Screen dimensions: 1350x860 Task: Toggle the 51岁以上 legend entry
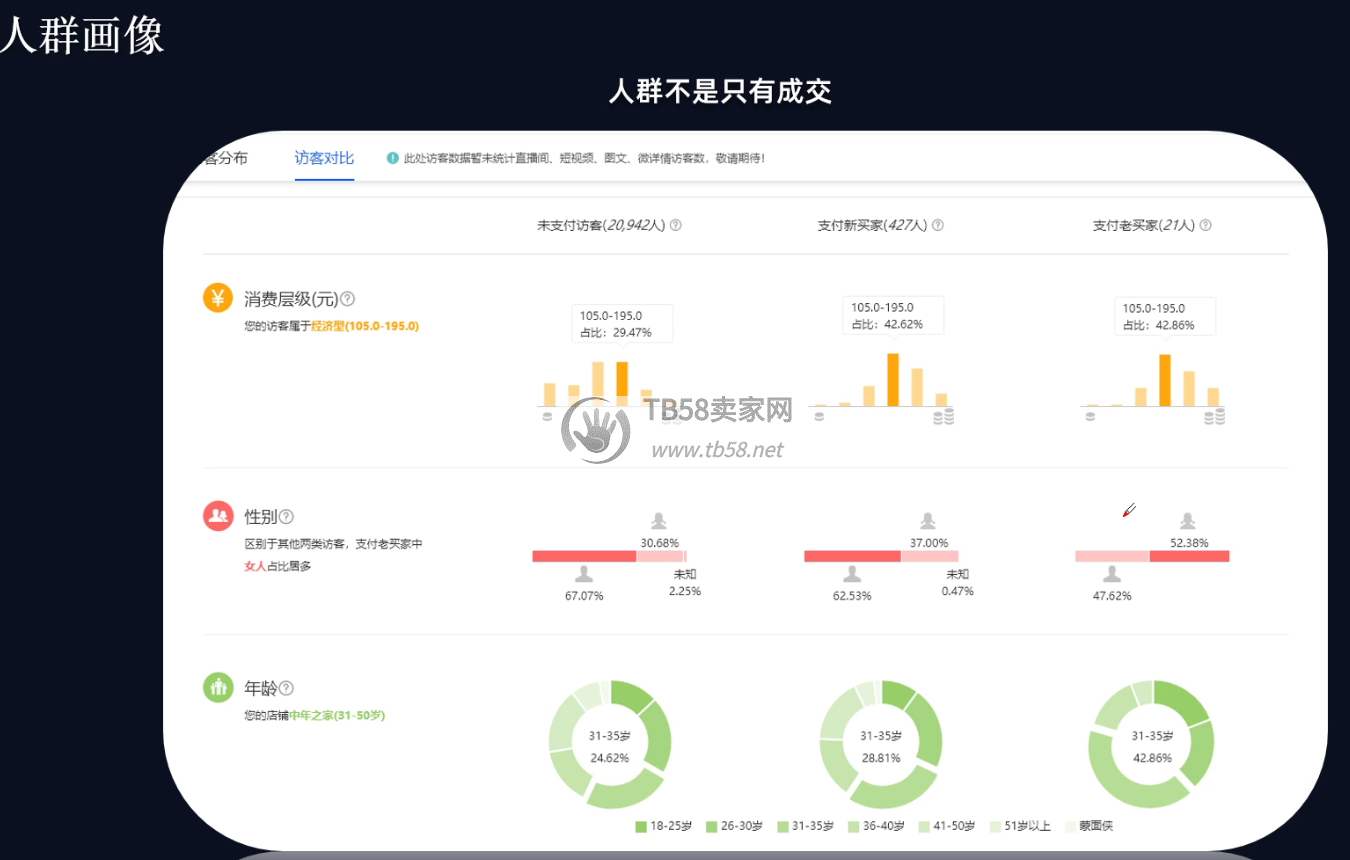[x=1021, y=826]
